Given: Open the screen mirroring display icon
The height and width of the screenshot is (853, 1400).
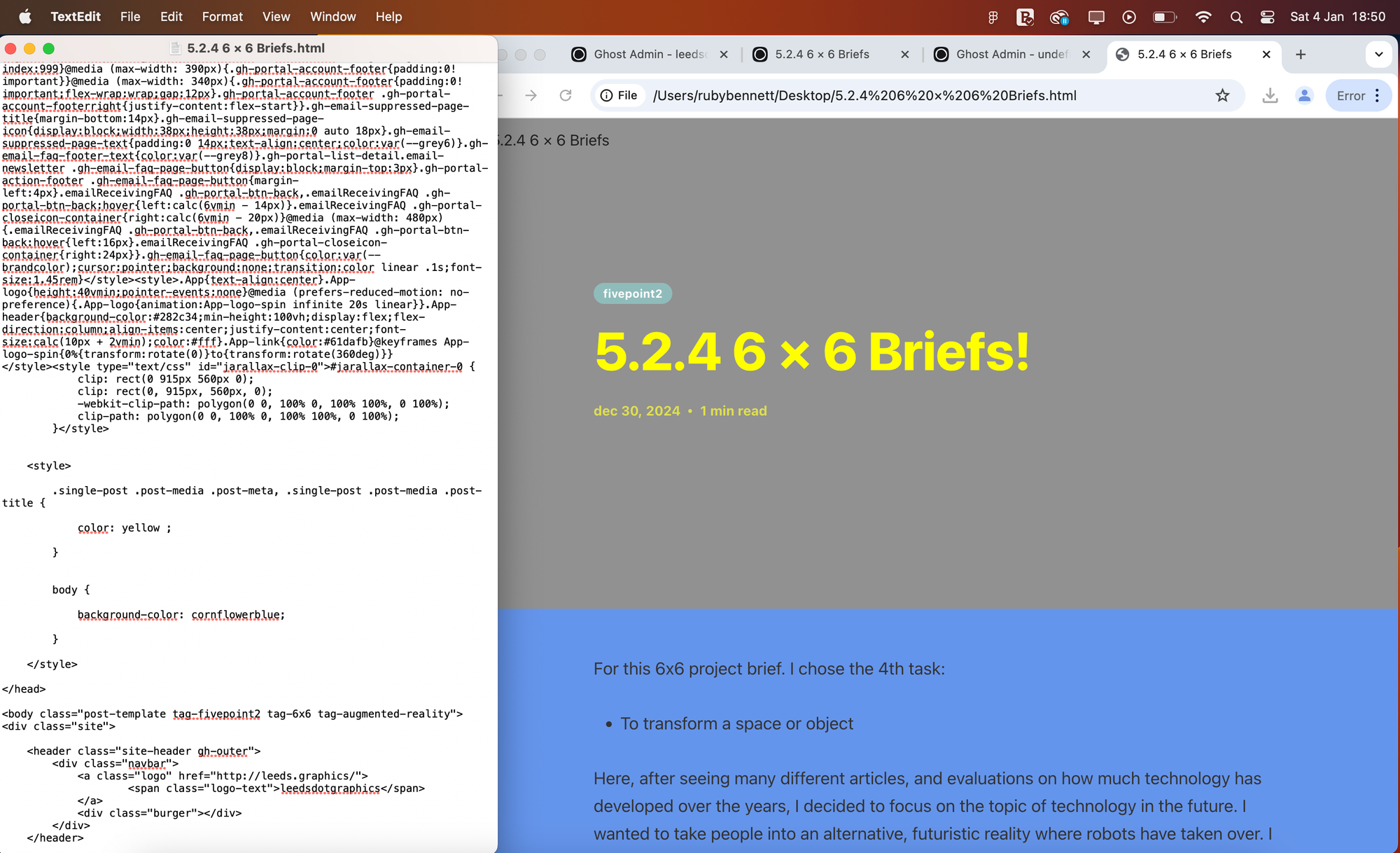Looking at the screenshot, I should tap(1096, 17).
